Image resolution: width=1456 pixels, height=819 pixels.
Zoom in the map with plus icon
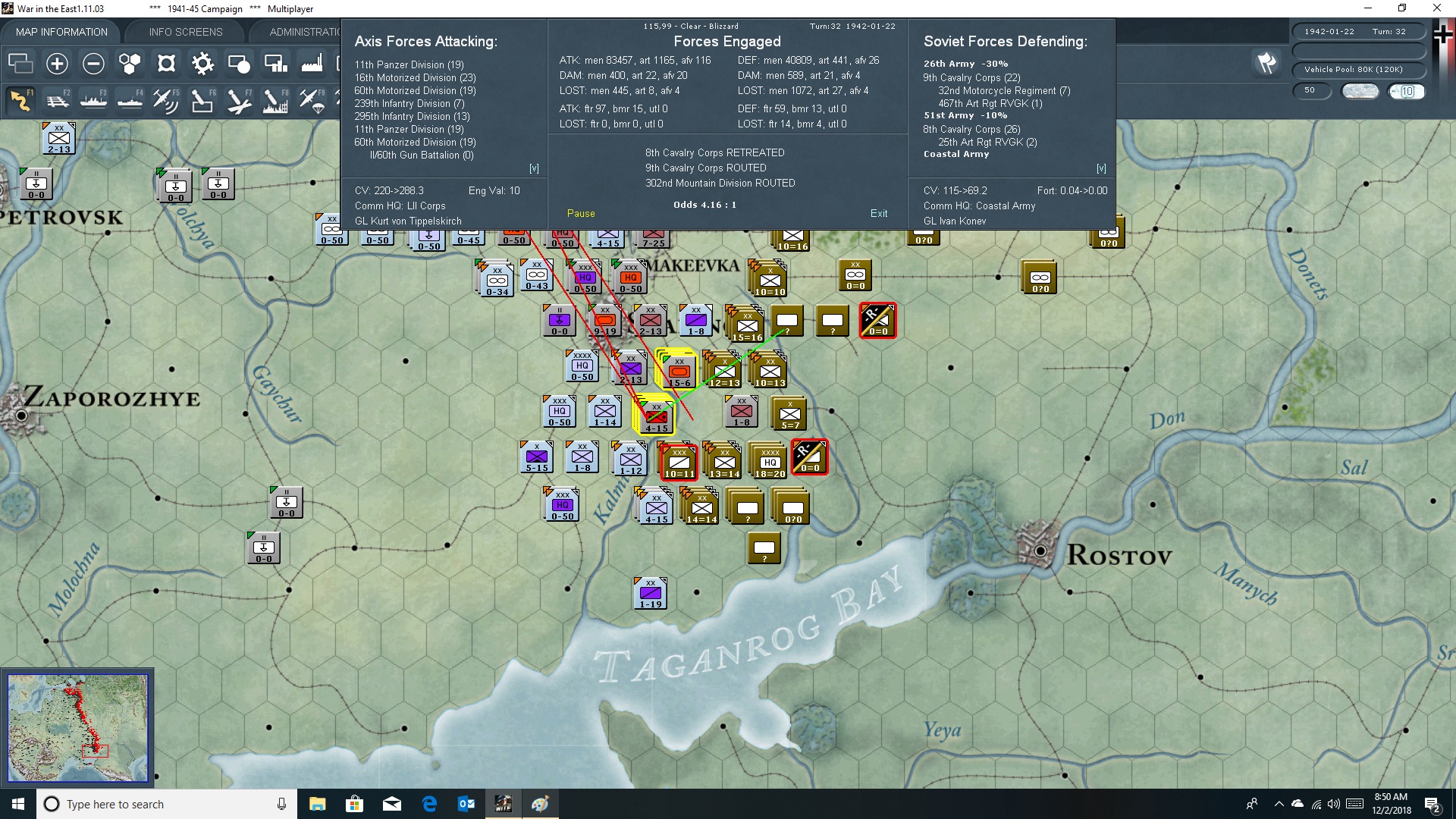57,64
